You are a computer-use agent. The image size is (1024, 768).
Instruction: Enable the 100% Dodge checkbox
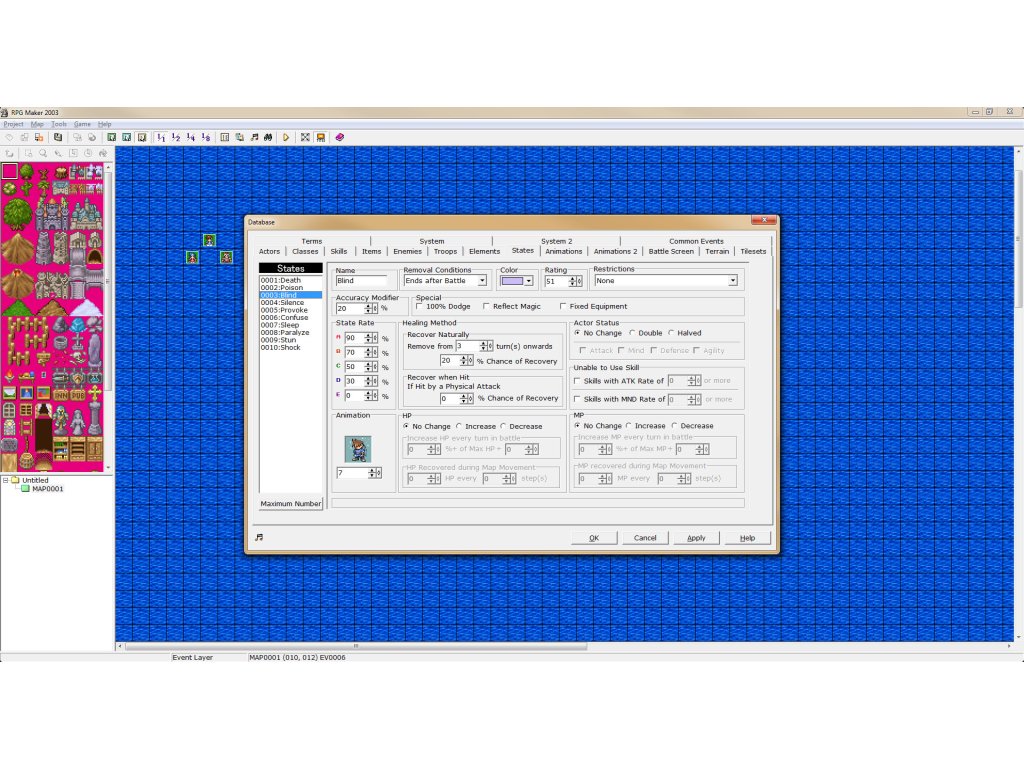(x=419, y=306)
